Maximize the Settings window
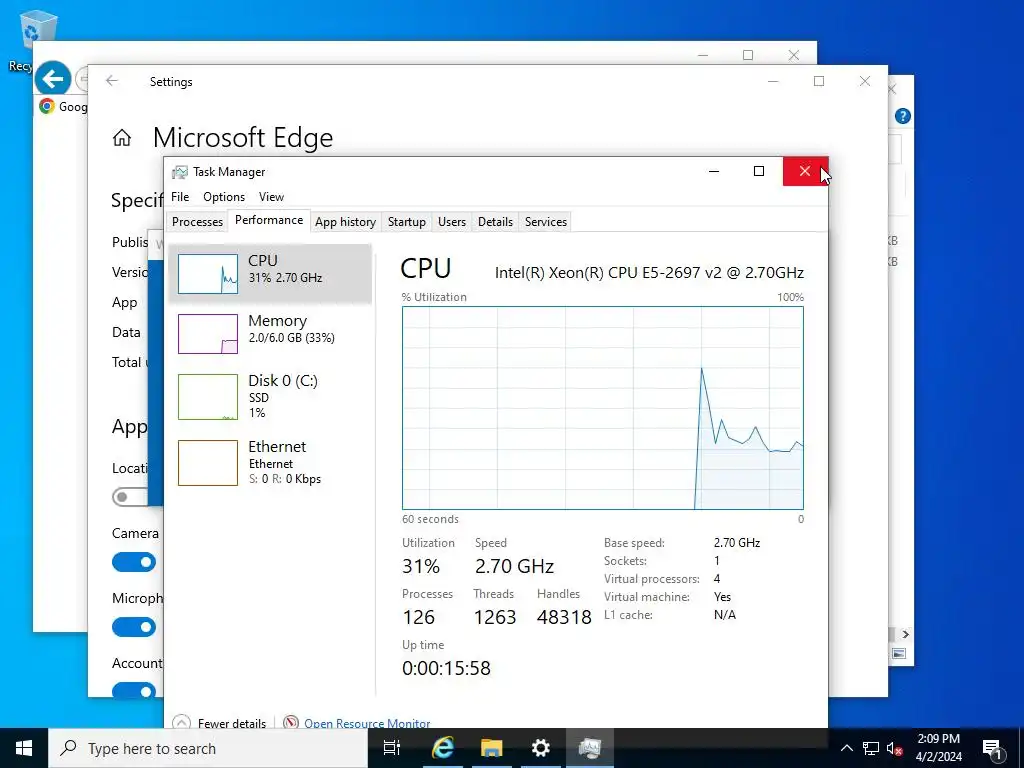Viewport: 1024px width, 768px height. point(819,81)
